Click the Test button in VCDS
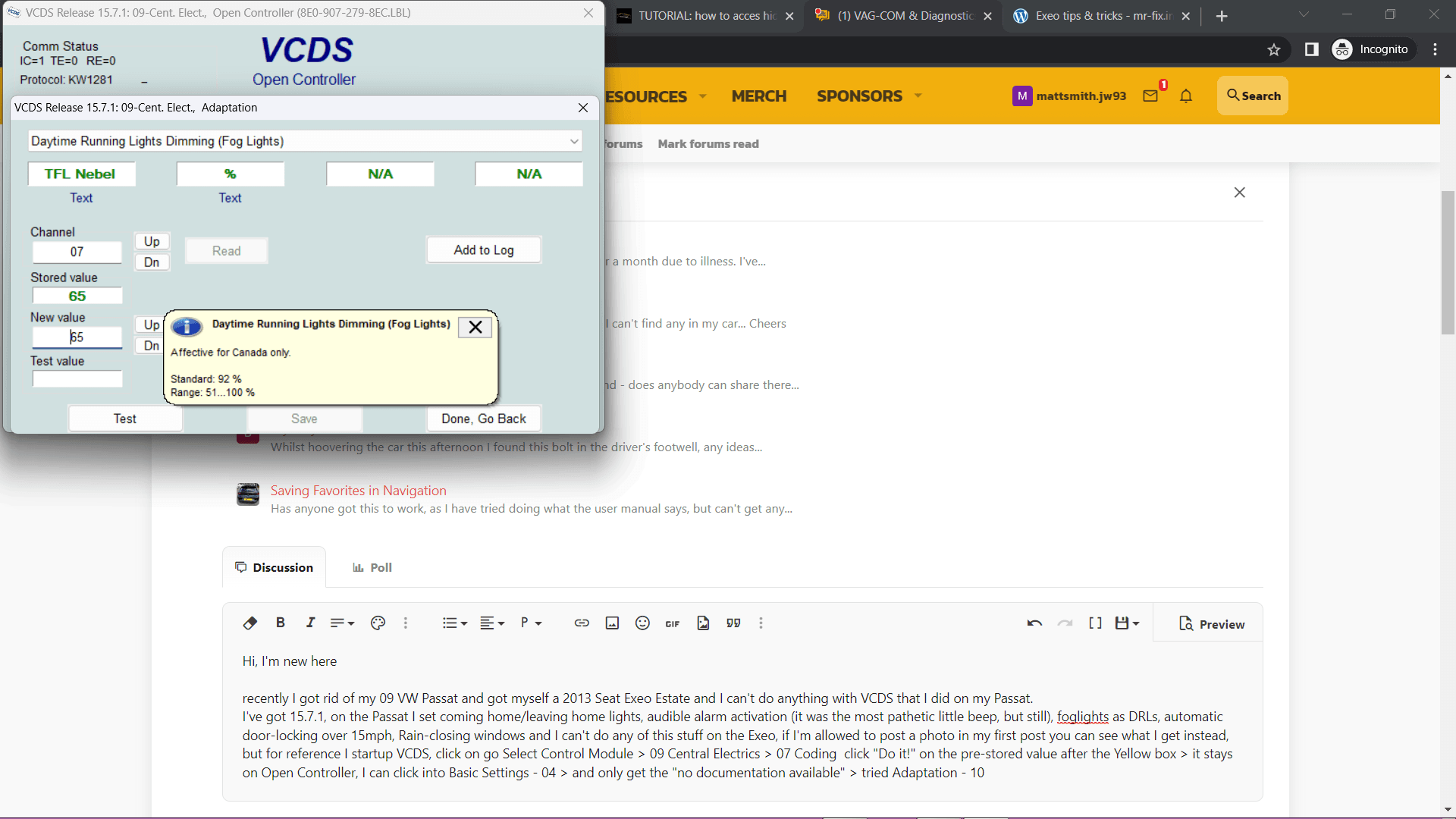 [x=125, y=419]
